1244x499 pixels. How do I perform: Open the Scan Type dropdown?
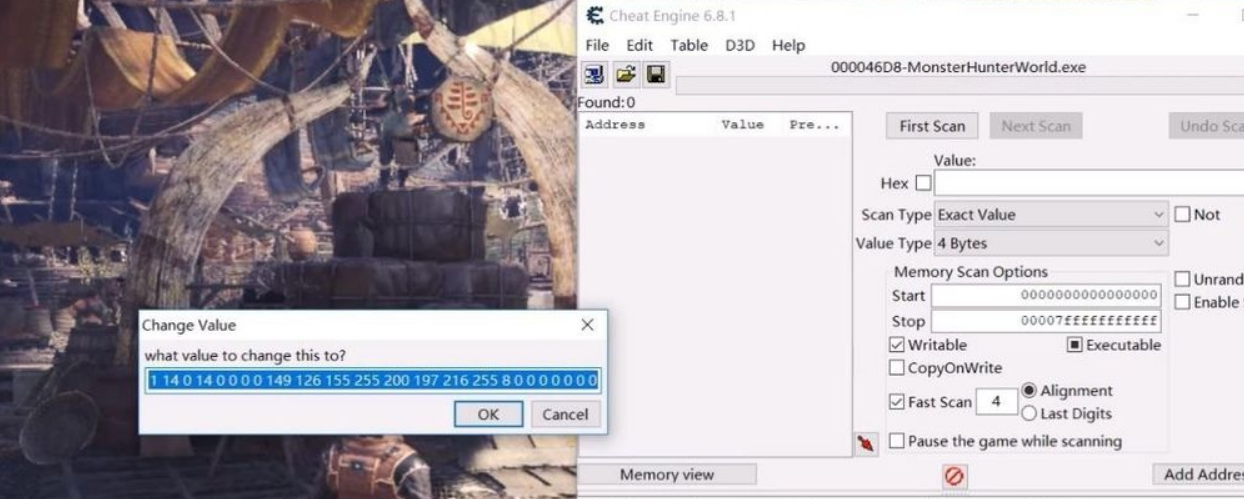[1051, 214]
